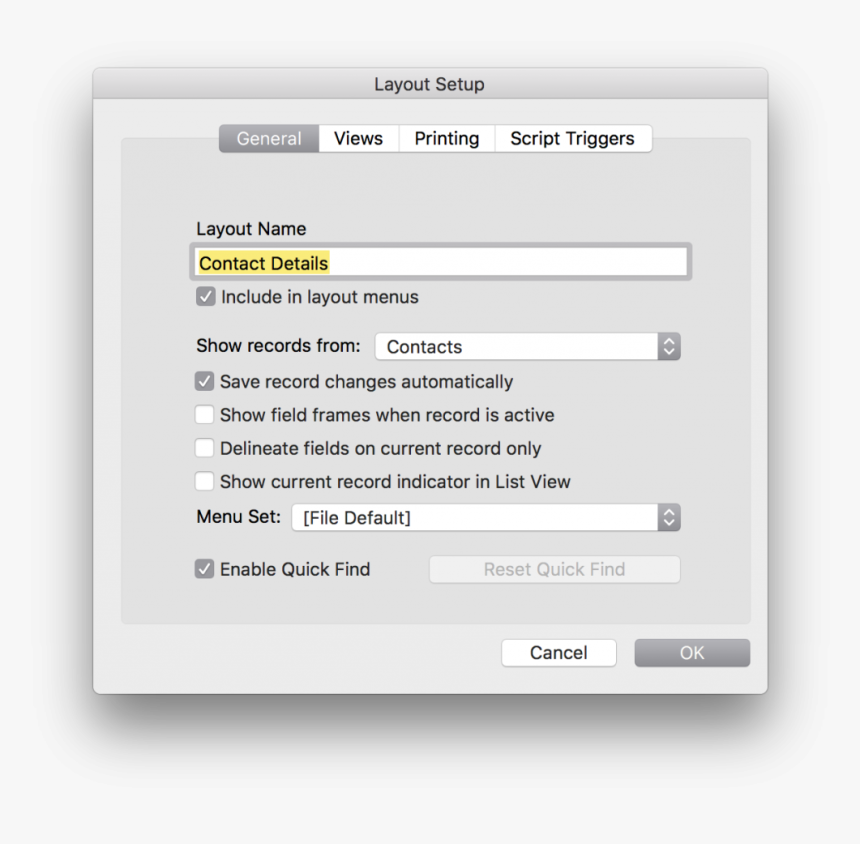
Task: Click the Menu Set stepper arrows
Action: pos(669,517)
